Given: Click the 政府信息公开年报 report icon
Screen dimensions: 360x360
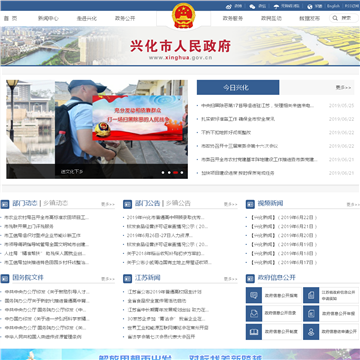Looking at the screenshot, I should (311, 313).
